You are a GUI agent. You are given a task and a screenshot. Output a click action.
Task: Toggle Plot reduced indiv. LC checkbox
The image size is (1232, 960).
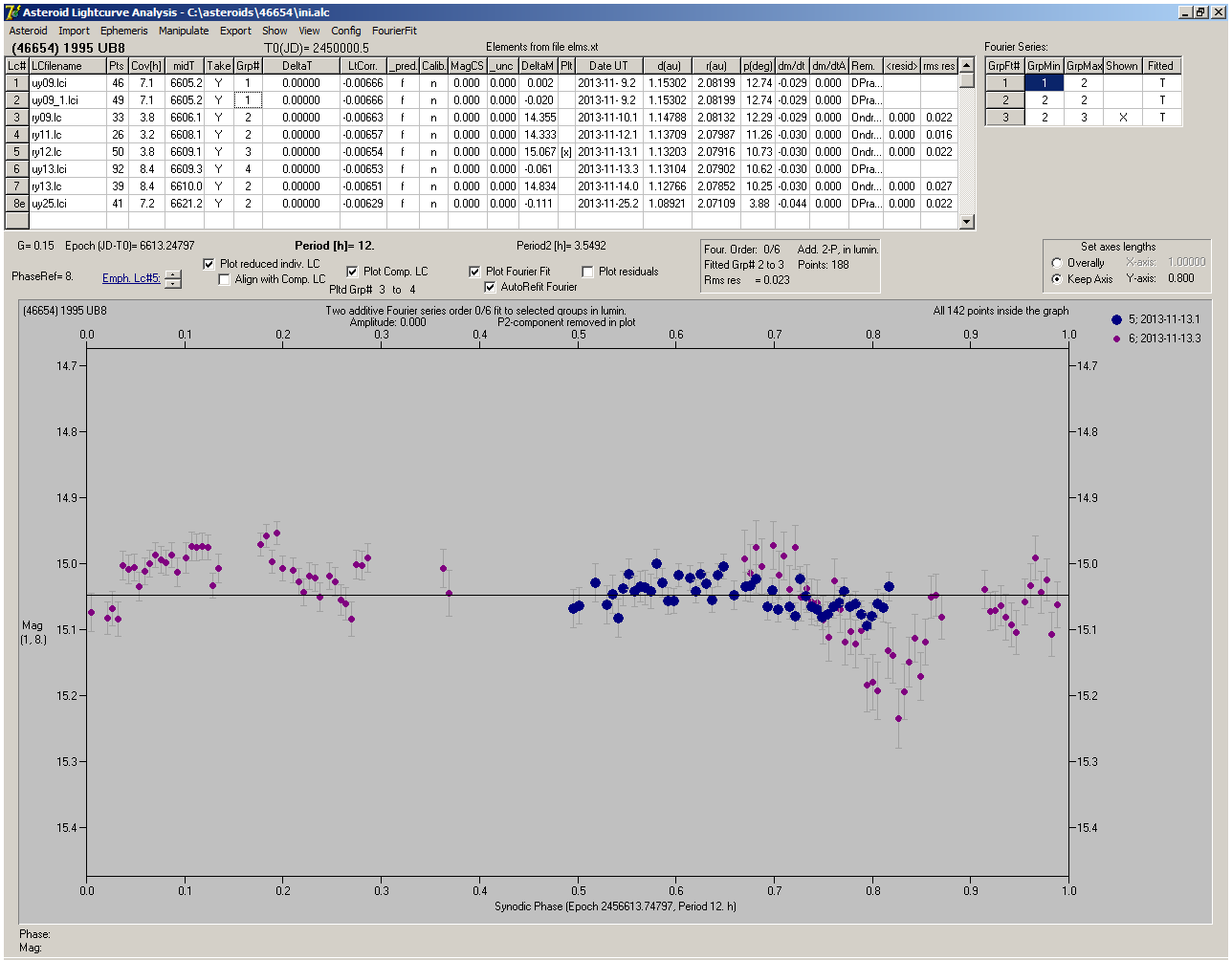coord(209,264)
